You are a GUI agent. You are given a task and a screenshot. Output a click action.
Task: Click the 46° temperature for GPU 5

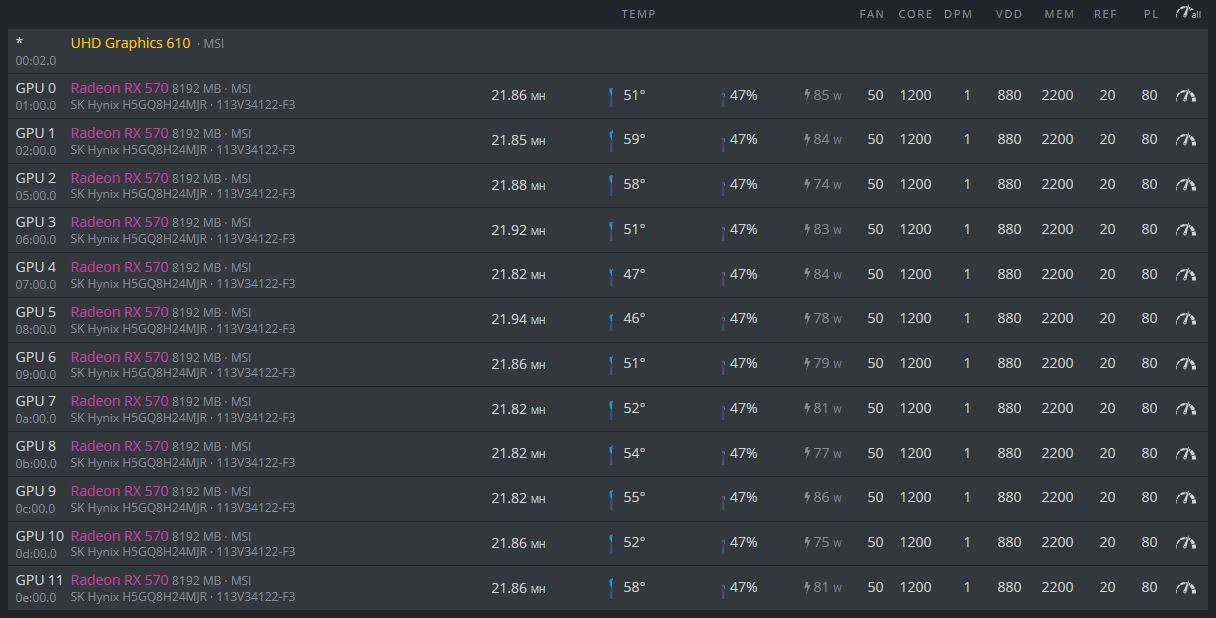(x=634, y=319)
